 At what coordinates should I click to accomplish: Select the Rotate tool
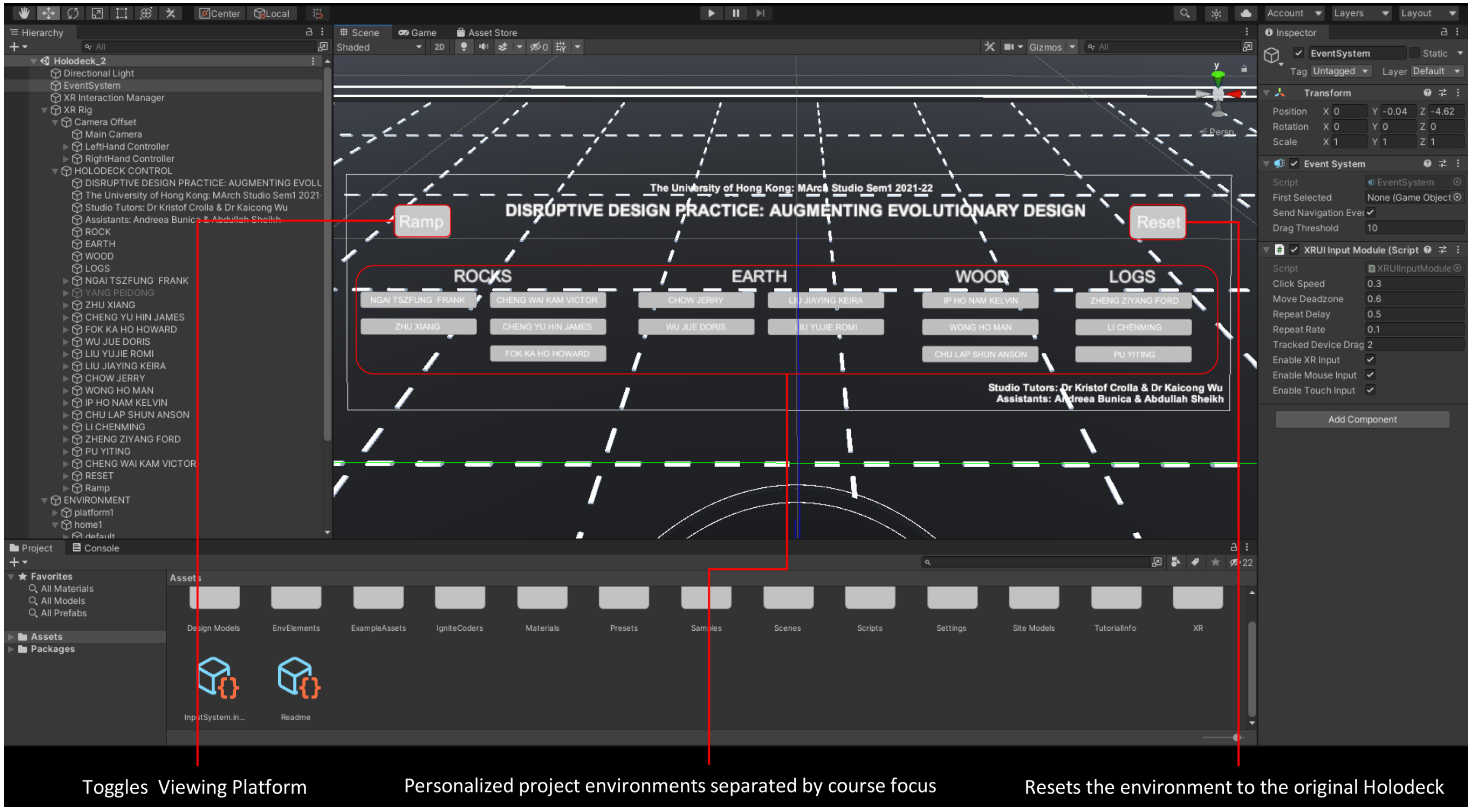coord(72,13)
